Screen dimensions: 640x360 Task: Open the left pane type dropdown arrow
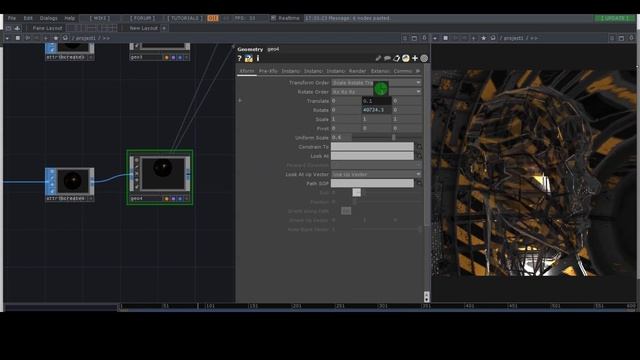click(7, 38)
